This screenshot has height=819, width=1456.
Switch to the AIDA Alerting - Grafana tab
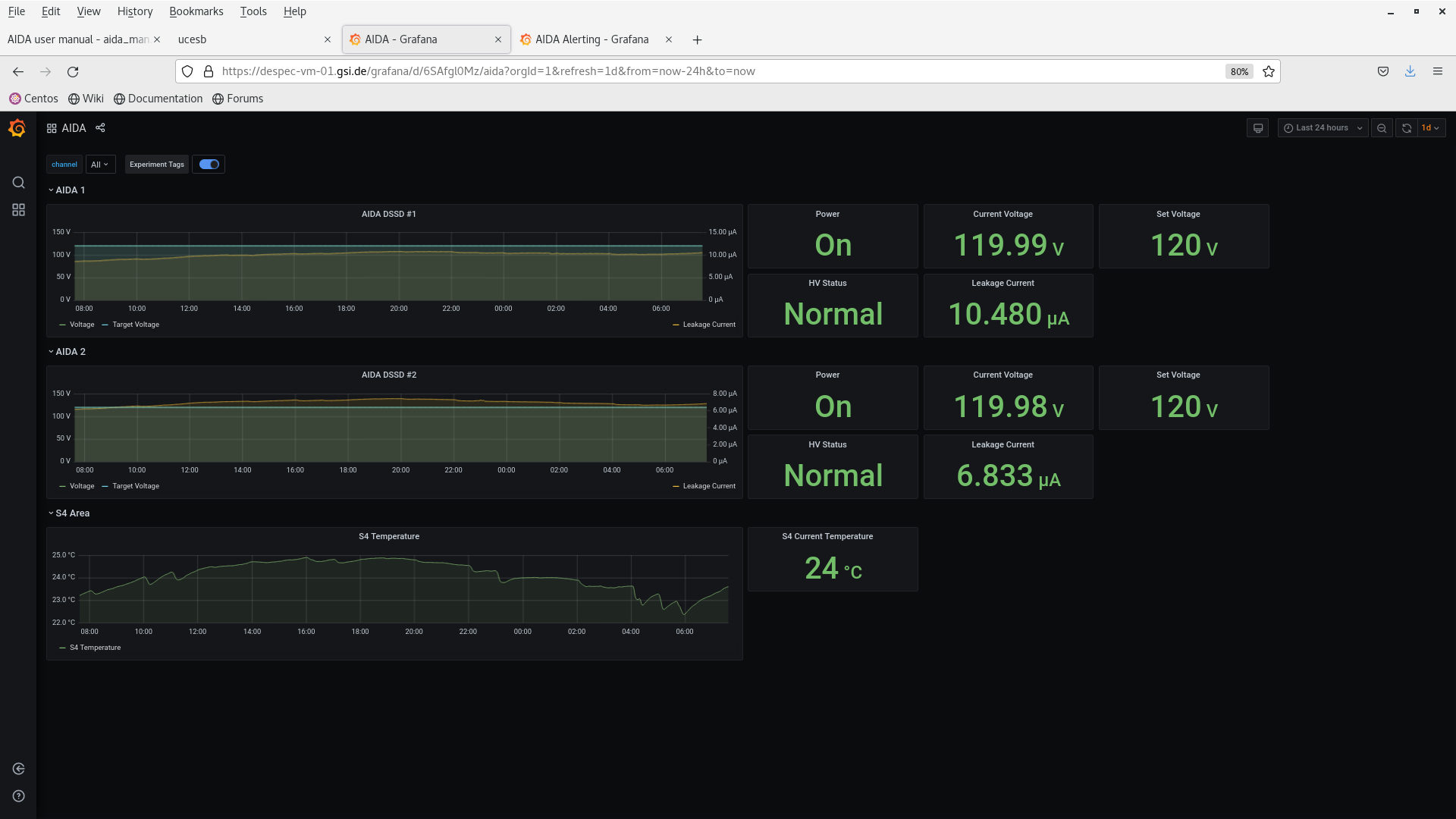[x=591, y=39]
